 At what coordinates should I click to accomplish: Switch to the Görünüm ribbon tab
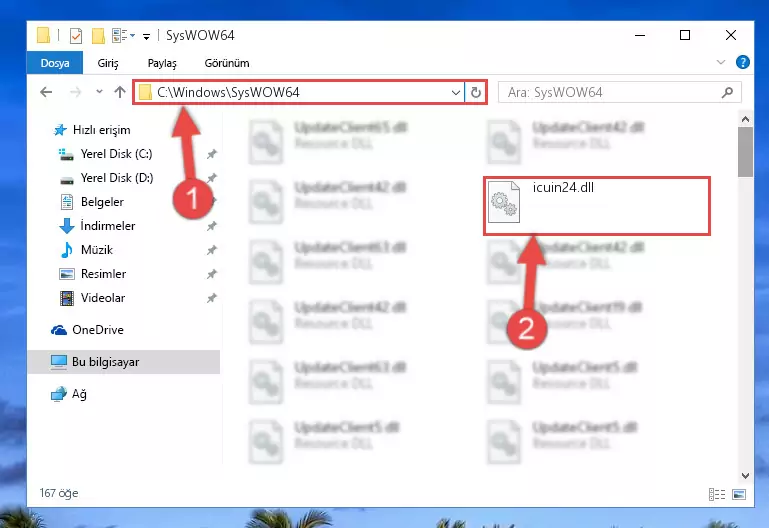(x=227, y=63)
